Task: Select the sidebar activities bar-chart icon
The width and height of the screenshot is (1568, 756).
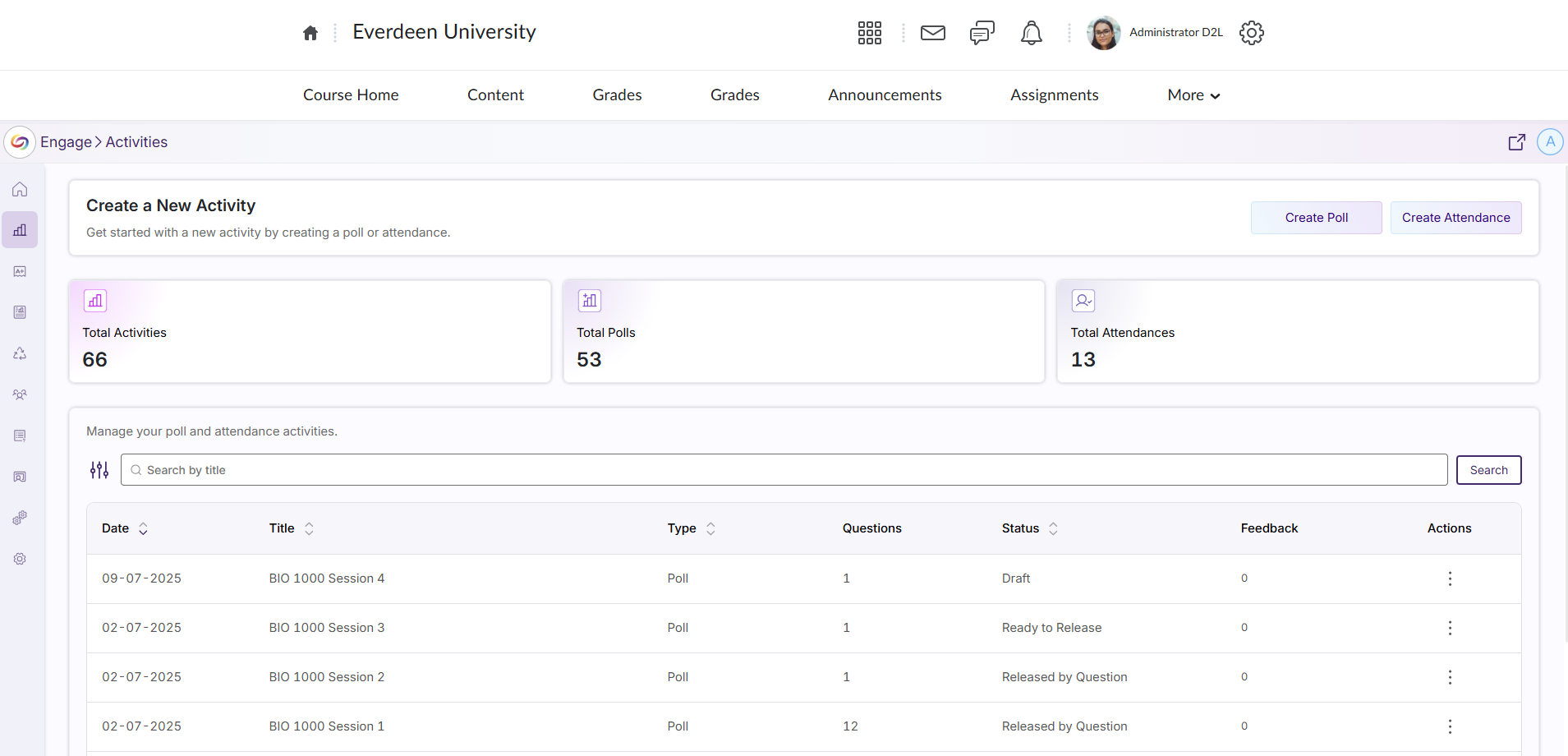Action: tap(20, 230)
